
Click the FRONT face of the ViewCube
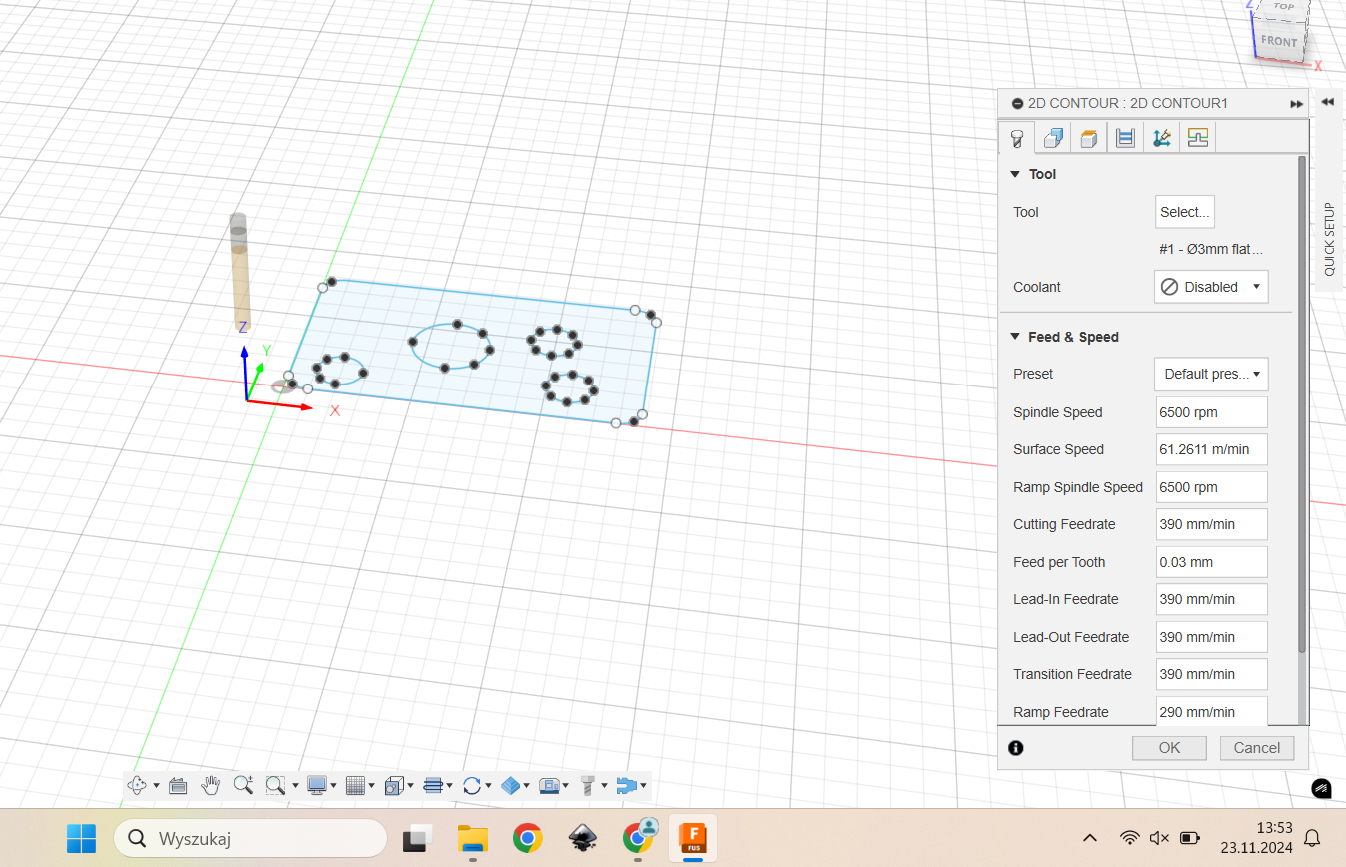[x=1279, y=42]
